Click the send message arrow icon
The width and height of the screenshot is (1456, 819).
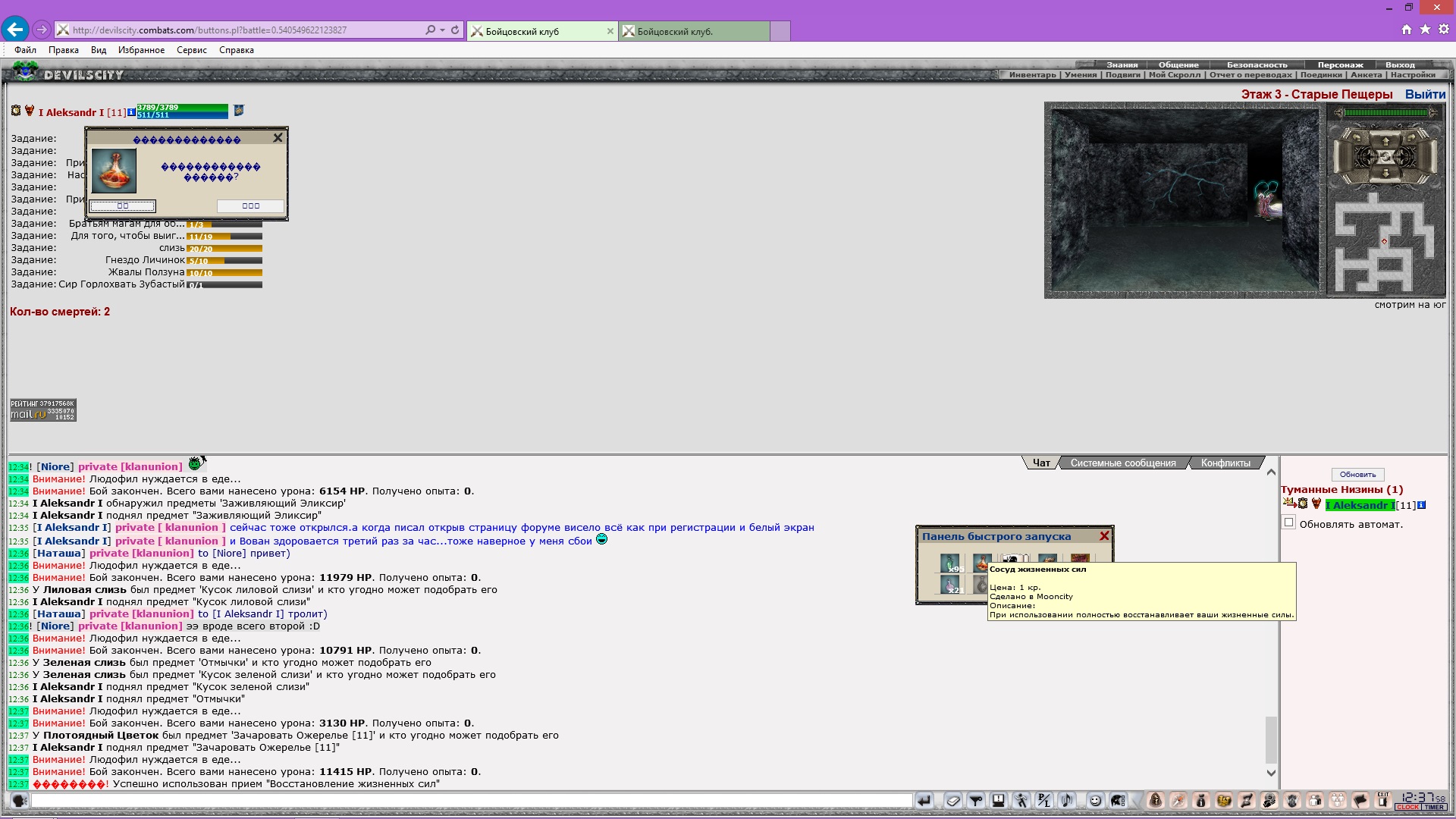click(x=924, y=800)
